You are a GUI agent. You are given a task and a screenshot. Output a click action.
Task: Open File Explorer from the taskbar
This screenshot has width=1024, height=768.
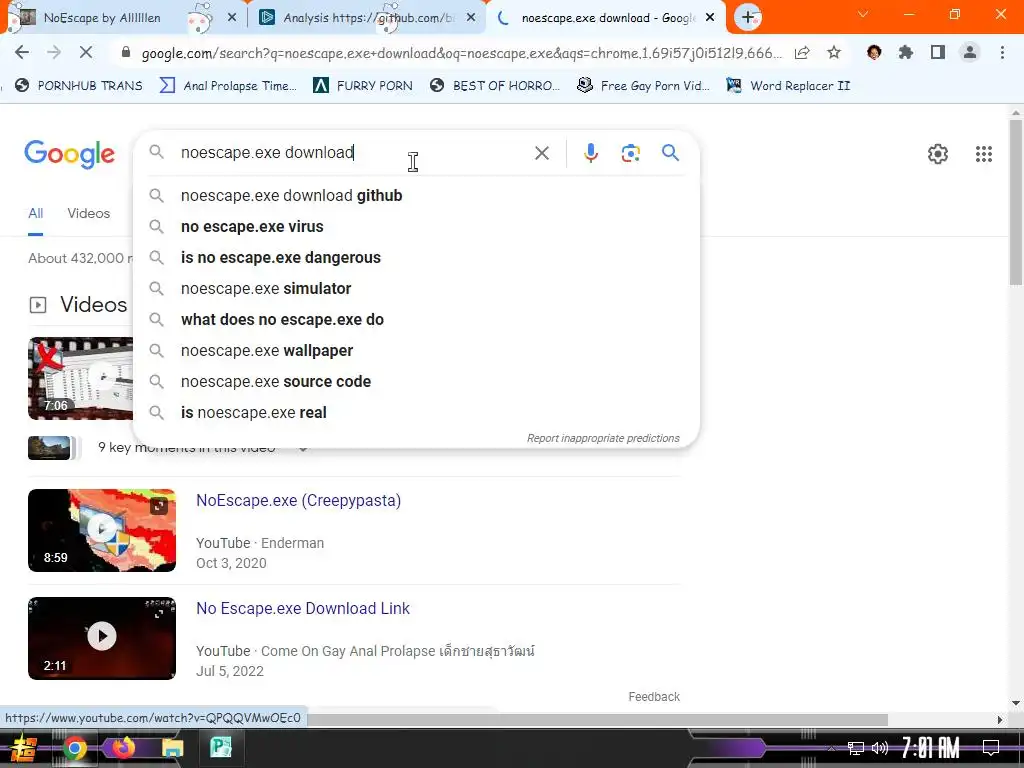pyautogui.click(x=172, y=748)
